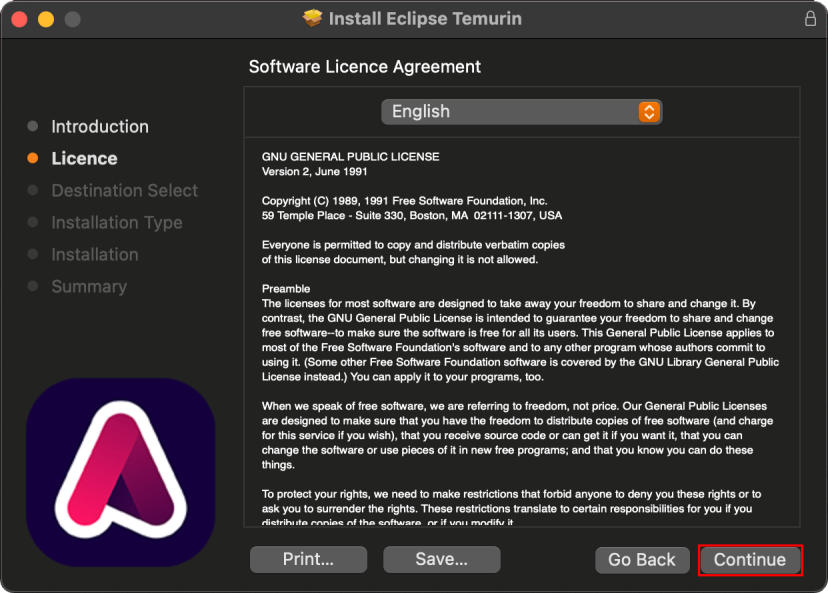Click the Summary step in the sidebar
This screenshot has width=828, height=593.
coord(89,287)
